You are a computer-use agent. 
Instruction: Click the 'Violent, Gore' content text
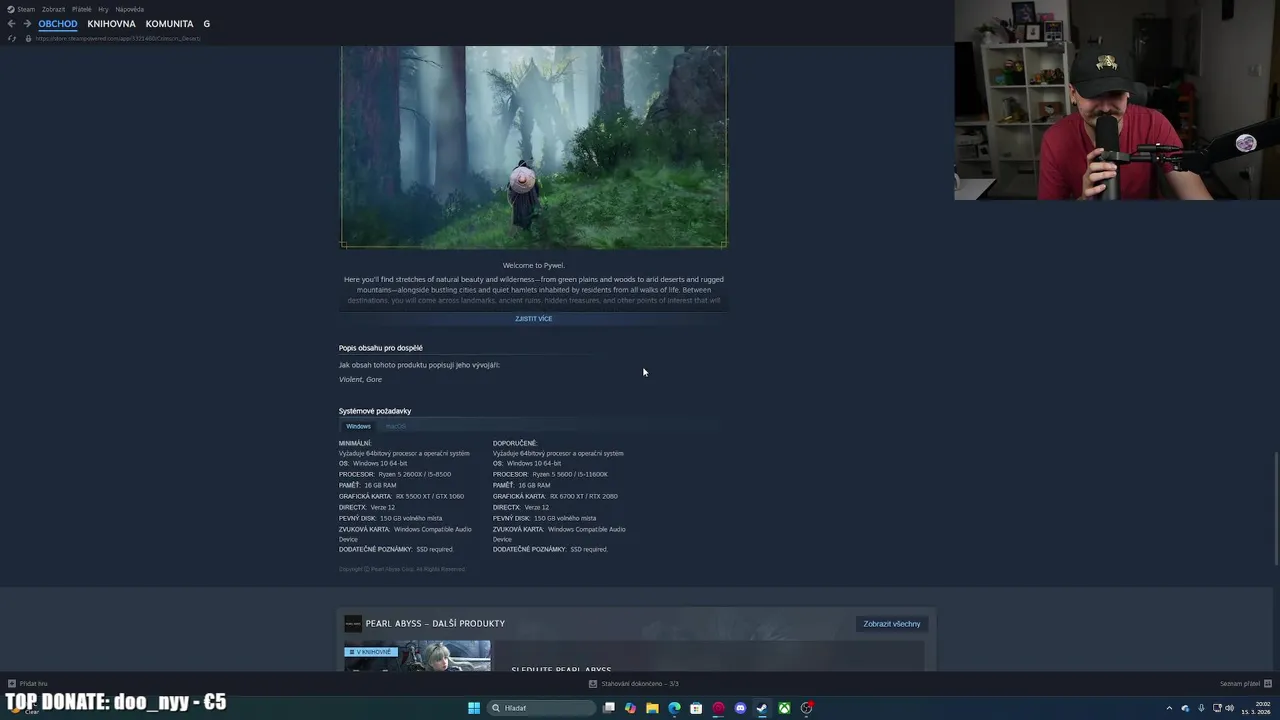360,380
